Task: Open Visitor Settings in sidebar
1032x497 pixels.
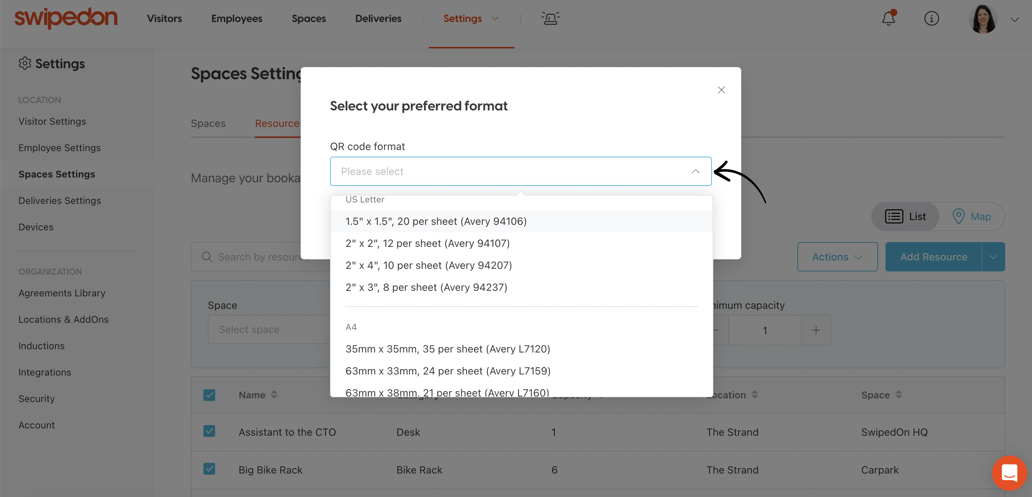Action: 52,121
